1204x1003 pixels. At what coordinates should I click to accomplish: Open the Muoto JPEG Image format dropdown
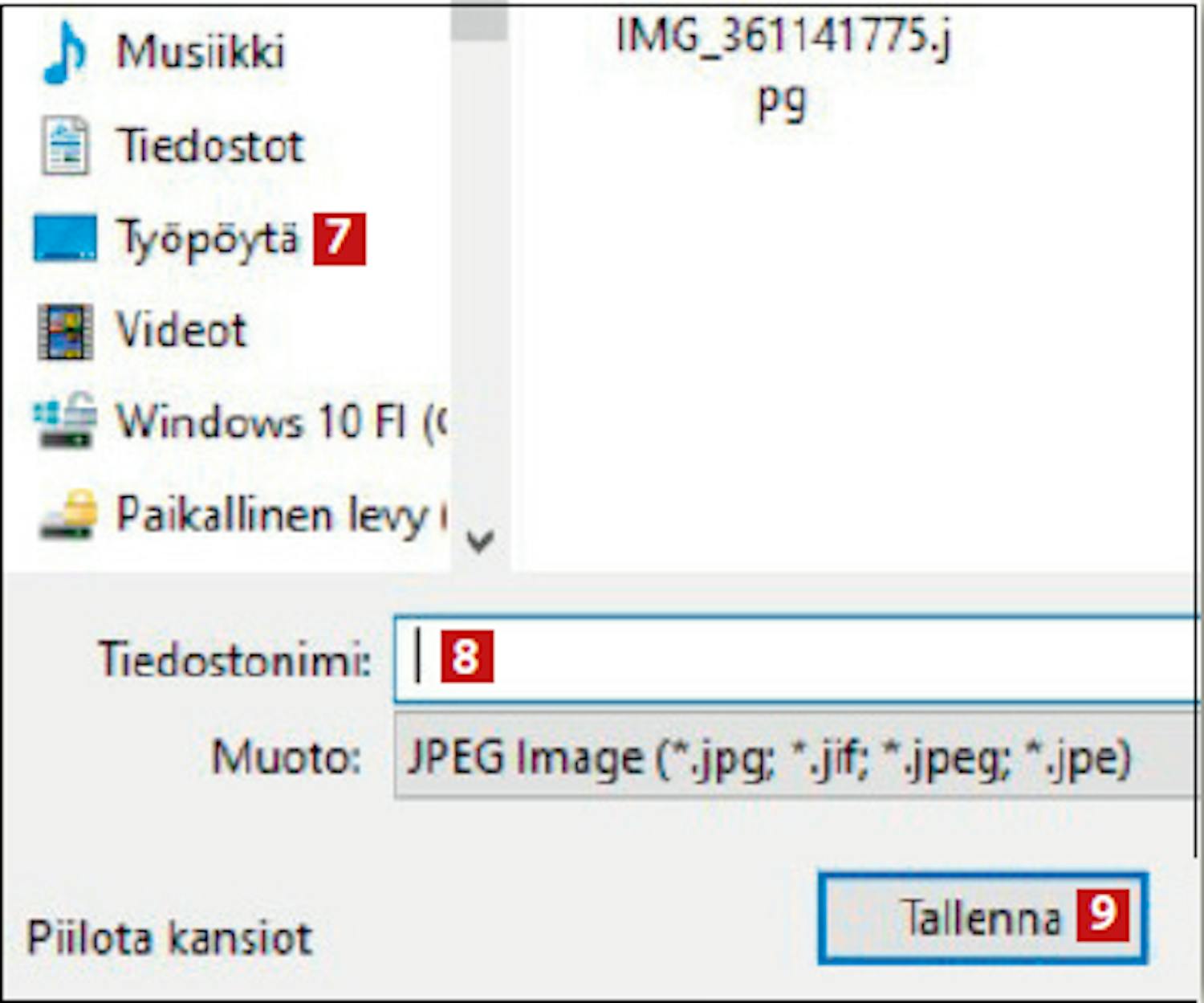point(796,757)
